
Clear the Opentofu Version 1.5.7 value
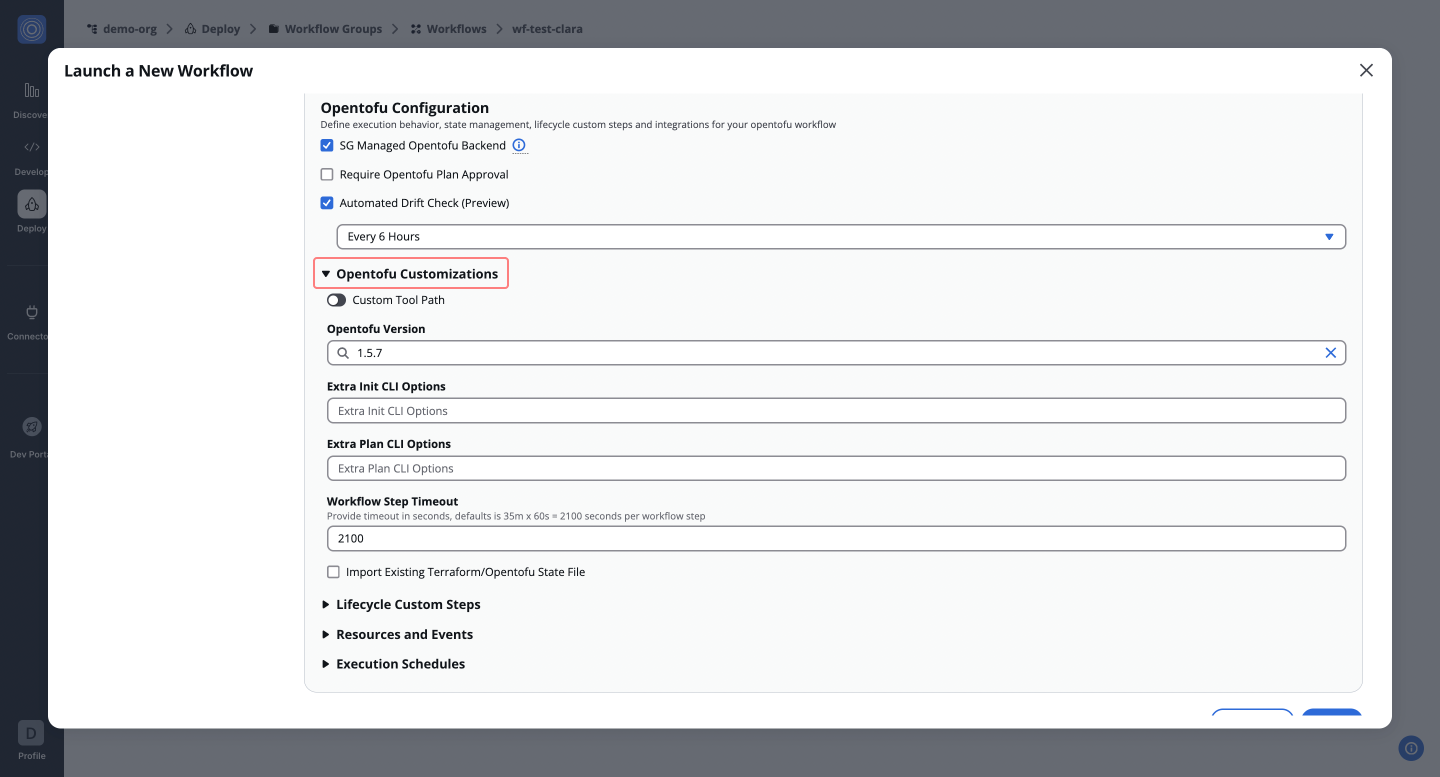point(1330,353)
